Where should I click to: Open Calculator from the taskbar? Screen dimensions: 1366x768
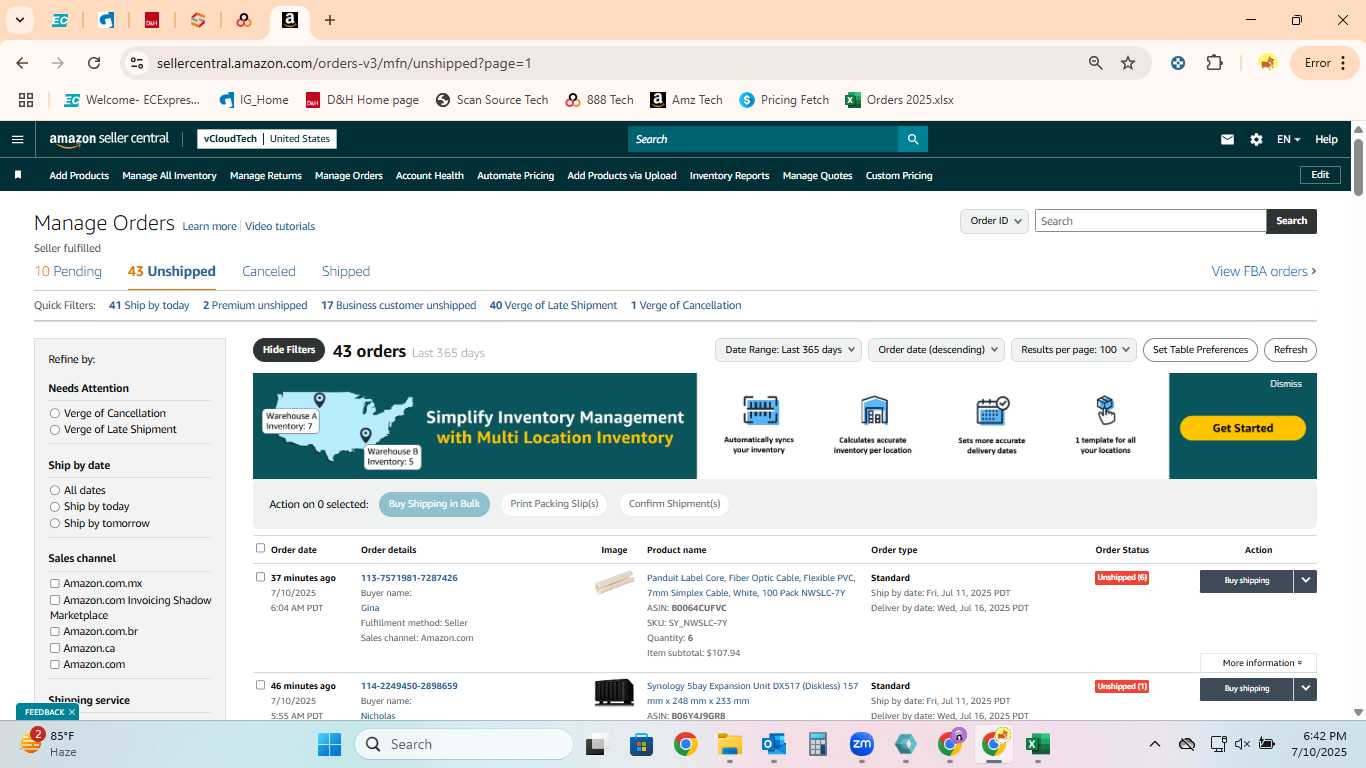coord(818,744)
